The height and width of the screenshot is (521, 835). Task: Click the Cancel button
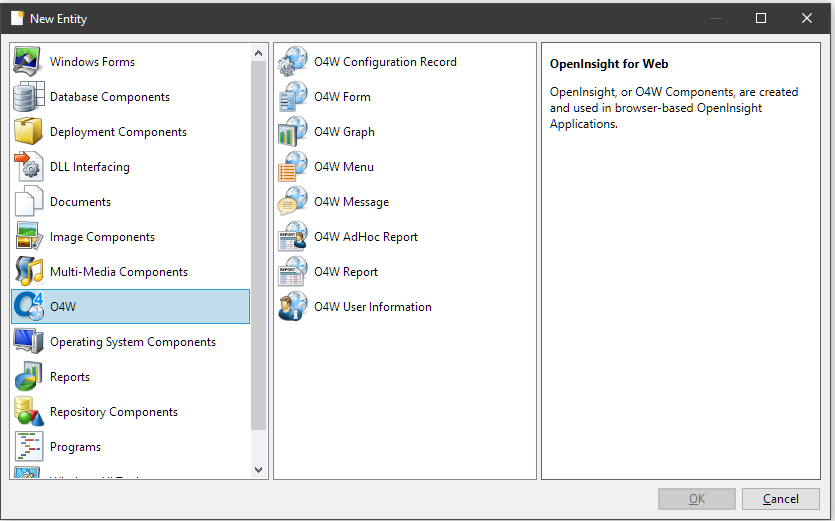781,499
